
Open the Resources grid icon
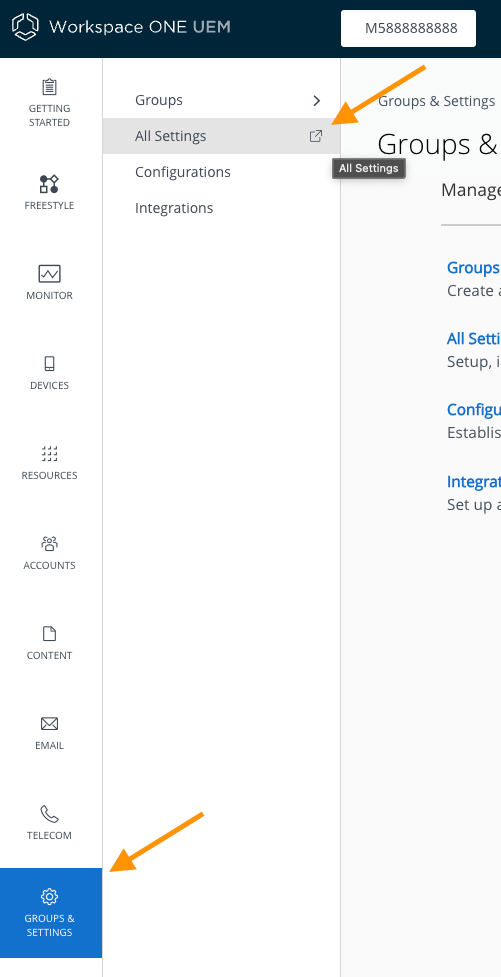(49, 454)
